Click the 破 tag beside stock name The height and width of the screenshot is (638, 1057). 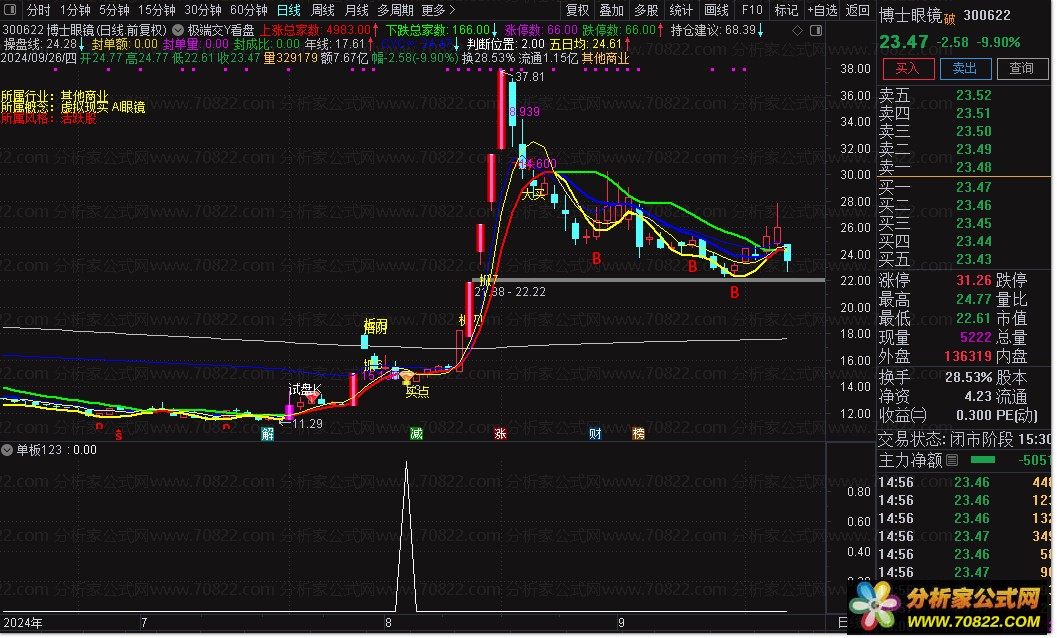[x=950, y=19]
